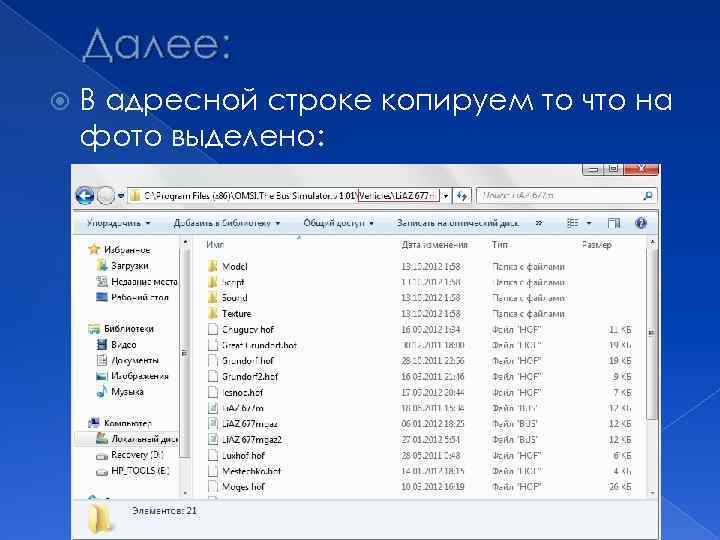The image size is (720, 540).
Task: Open view options dropdown arrow
Action: pos(589,224)
